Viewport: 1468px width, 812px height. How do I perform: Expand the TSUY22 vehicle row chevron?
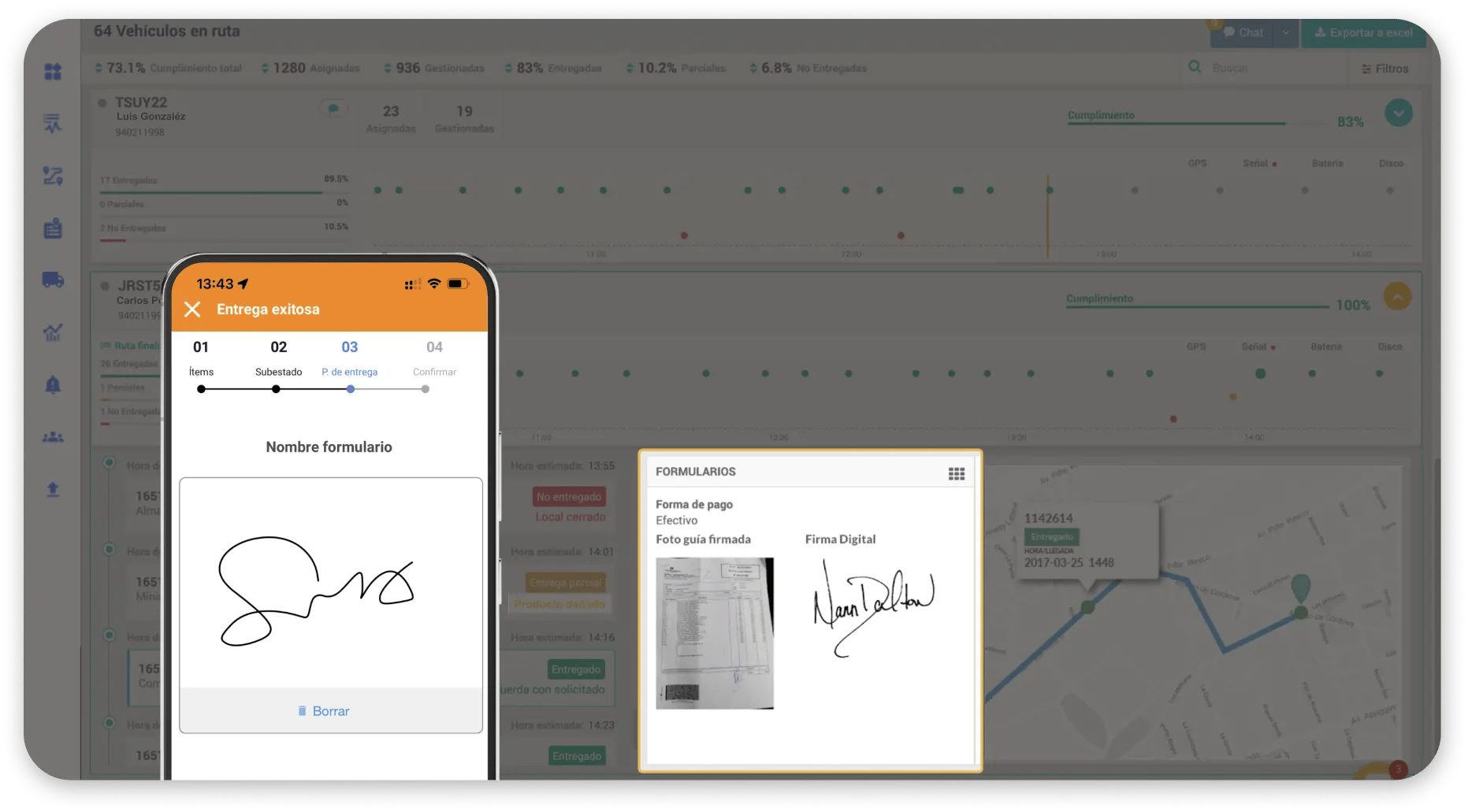point(1398,113)
